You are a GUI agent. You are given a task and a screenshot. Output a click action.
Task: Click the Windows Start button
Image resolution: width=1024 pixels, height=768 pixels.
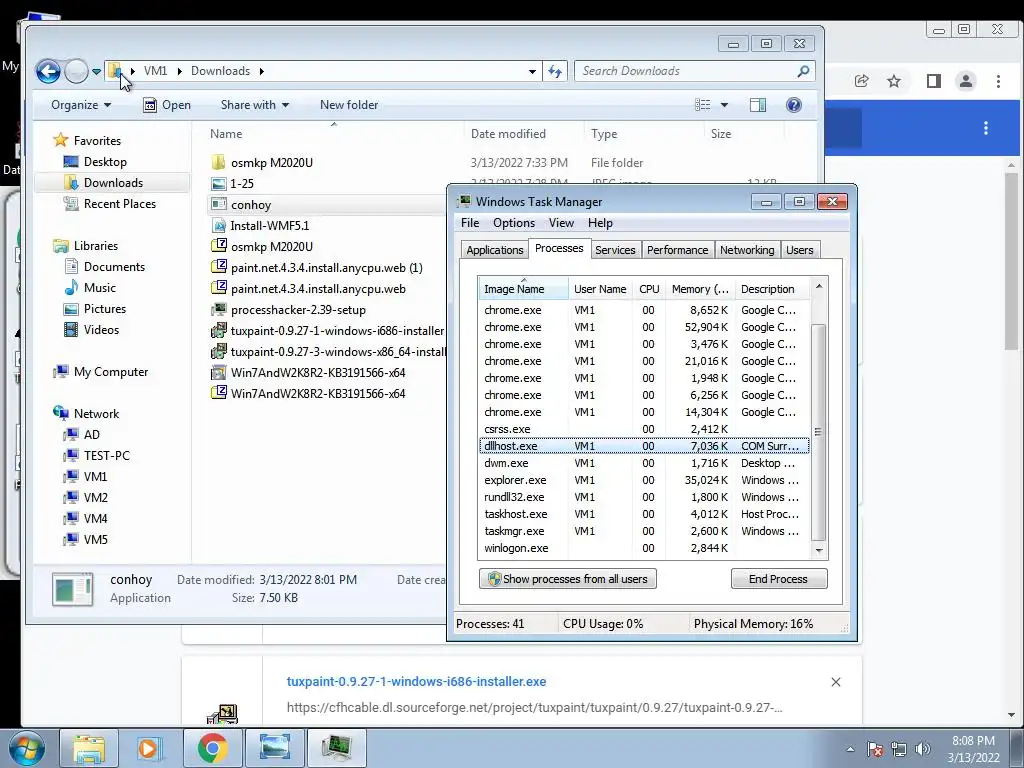click(x=26, y=748)
